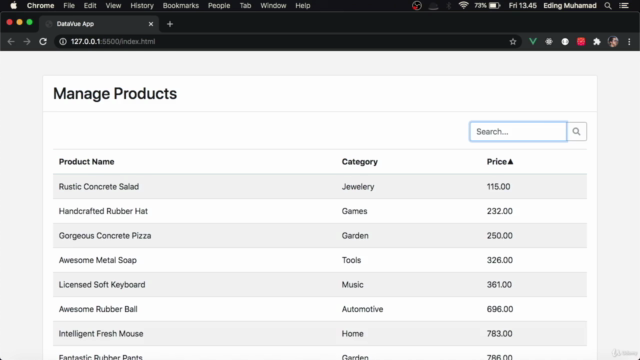Click the Manage Products heading

[115, 93]
